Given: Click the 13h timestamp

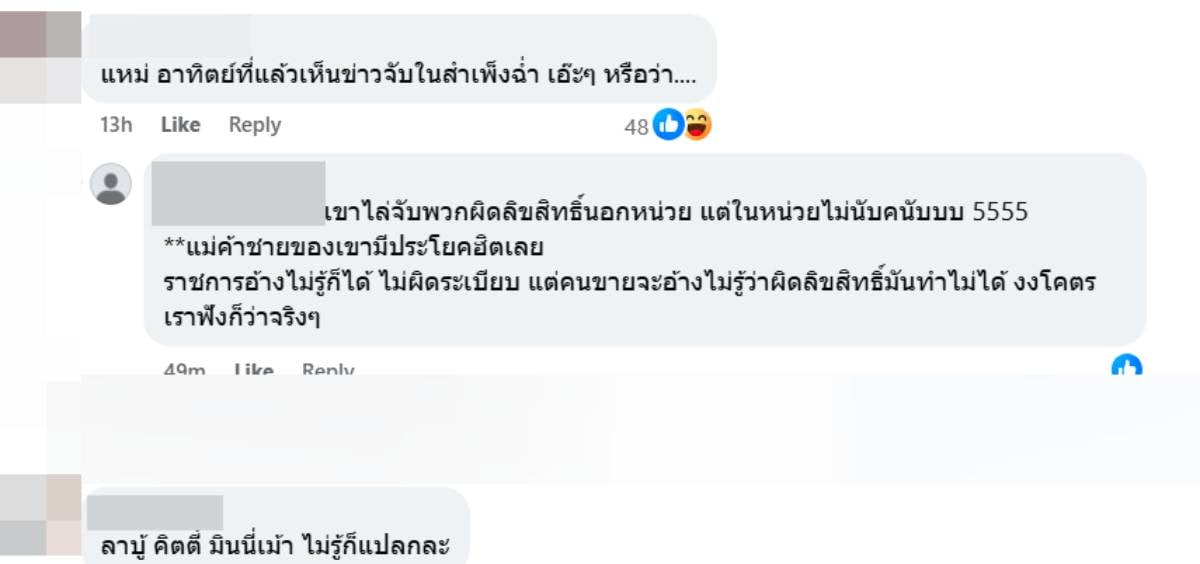Looking at the screenshot, I should pos(116,125).
